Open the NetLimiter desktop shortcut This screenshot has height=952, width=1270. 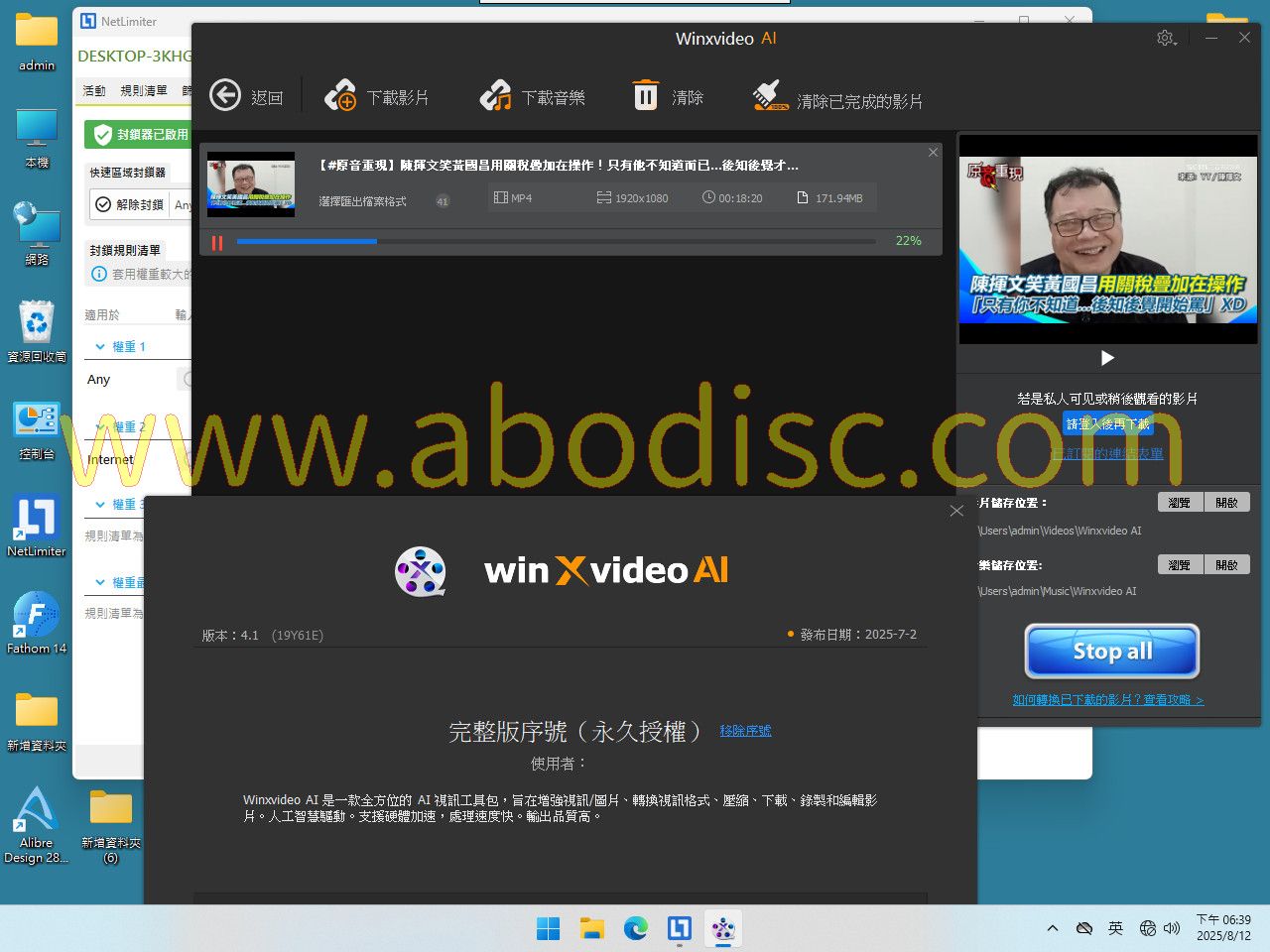coord(37,527)
